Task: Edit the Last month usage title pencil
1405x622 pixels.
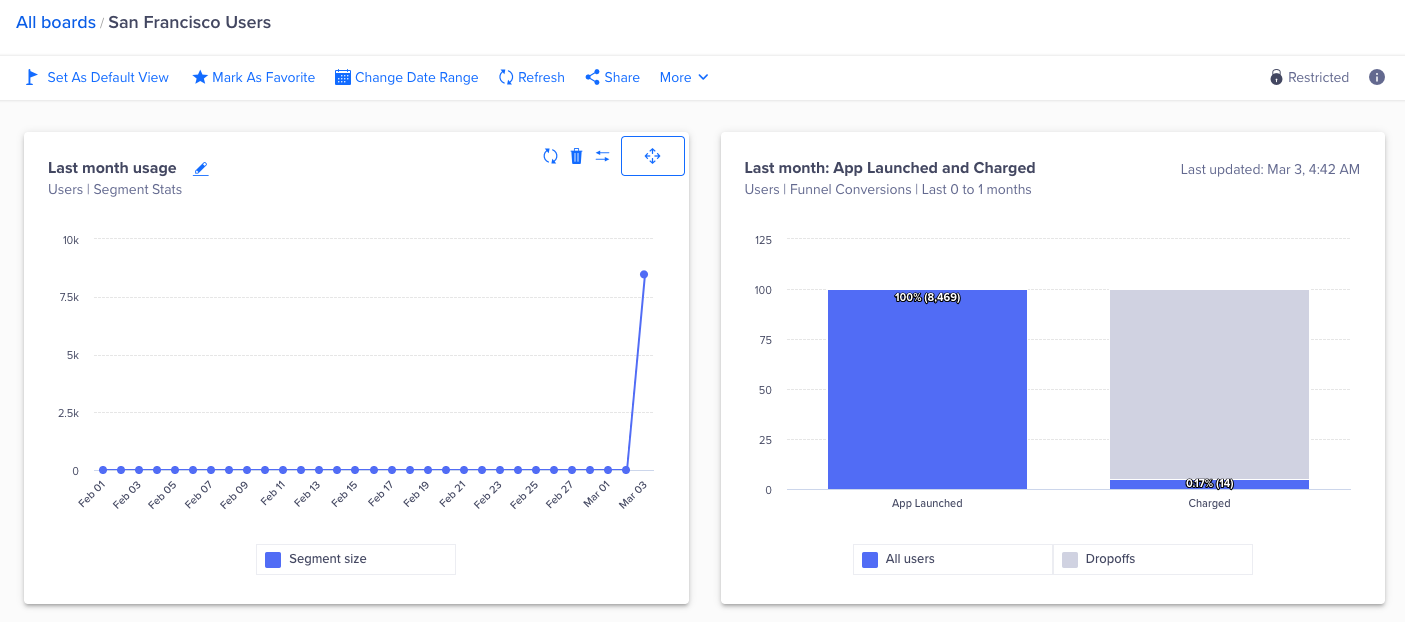Action: tap(201, 168)
